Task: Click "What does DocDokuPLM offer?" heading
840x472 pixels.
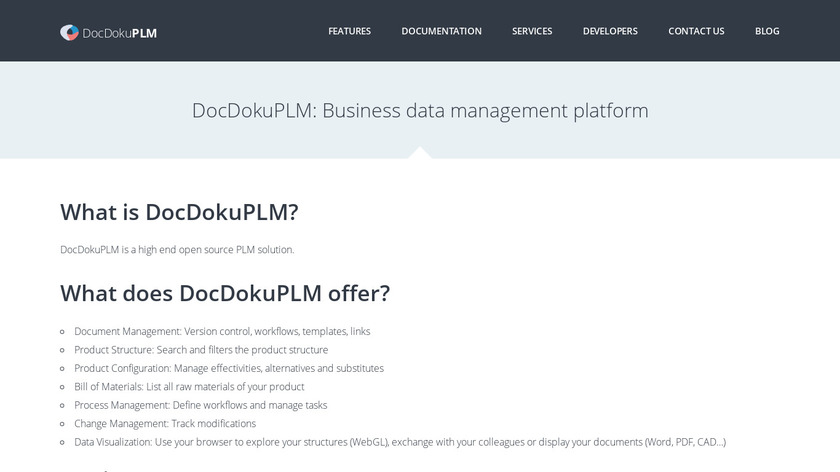Action: click(225, 293)
